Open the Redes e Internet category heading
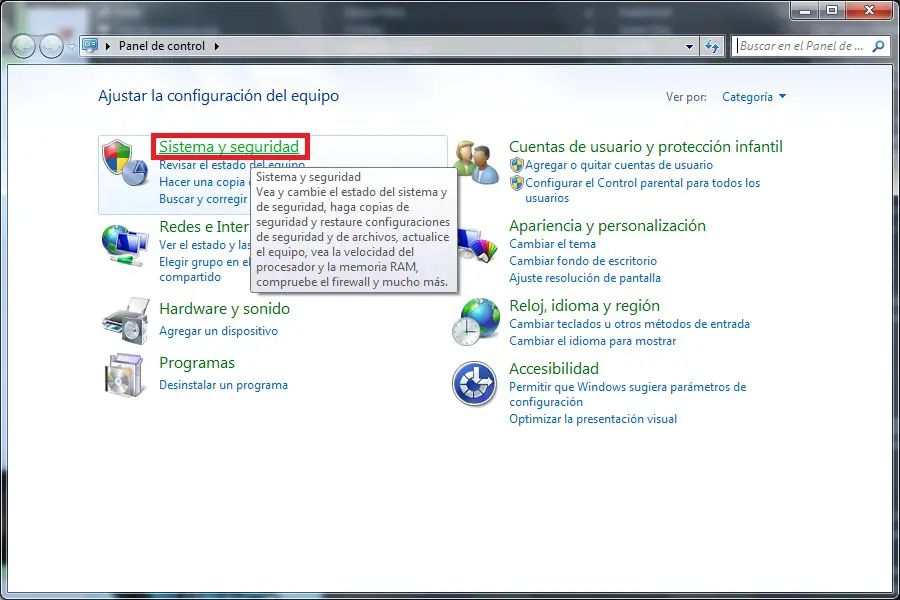The width and height of the screenshot is (900, 600). [x=204, y=226]
